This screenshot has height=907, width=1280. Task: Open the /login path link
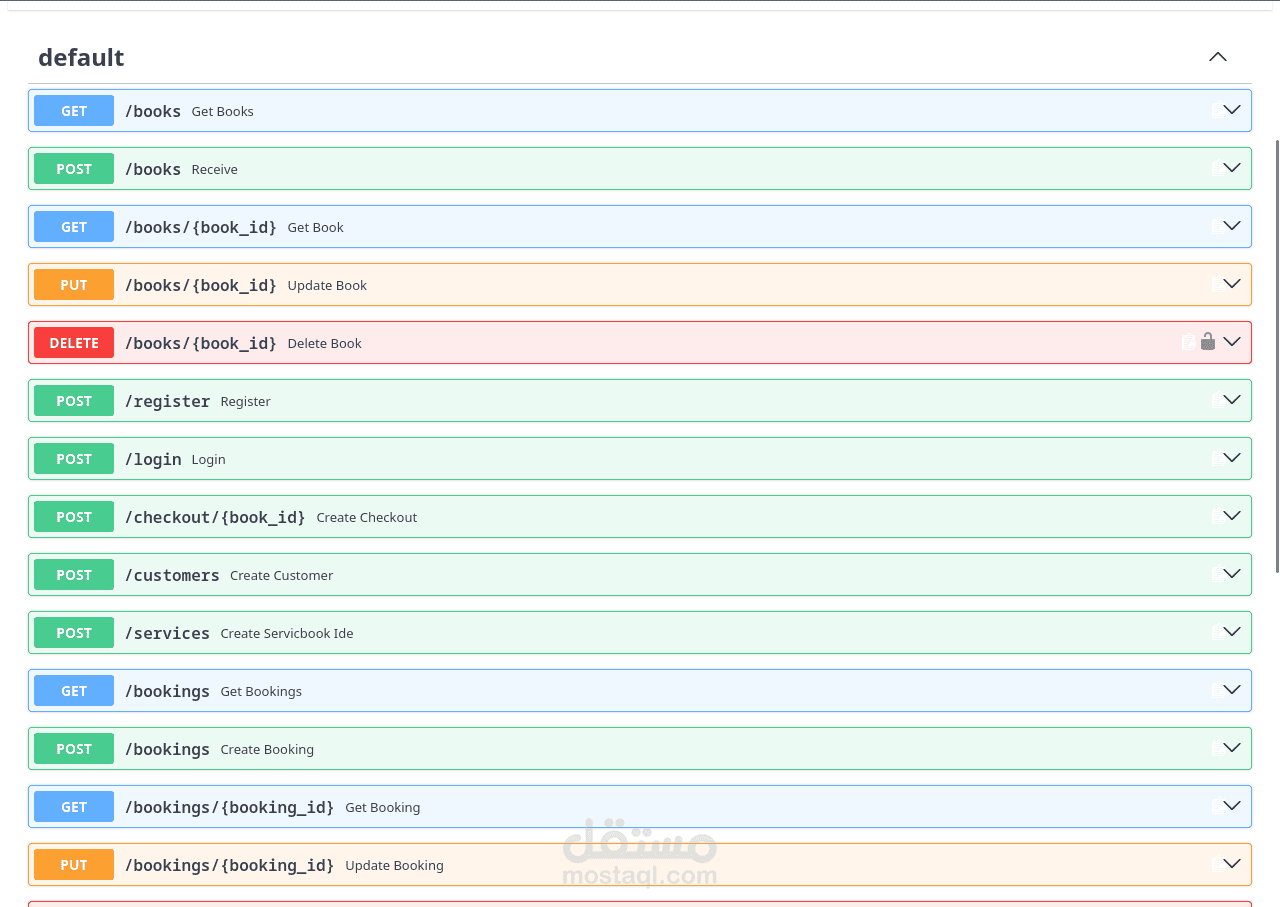point(153,459)
